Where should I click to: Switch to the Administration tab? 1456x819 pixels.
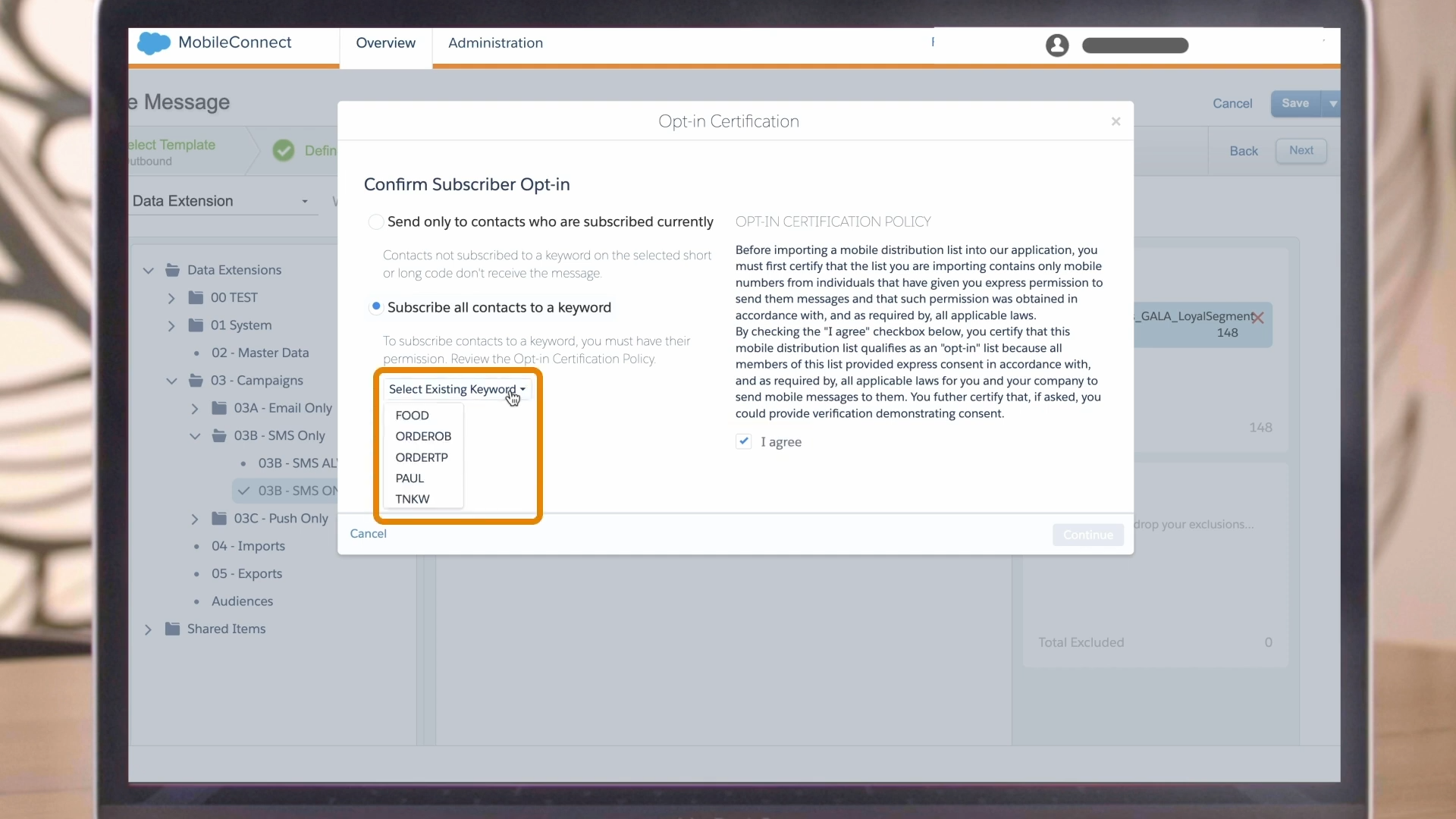pyautogui.click(x=495, y=43)
